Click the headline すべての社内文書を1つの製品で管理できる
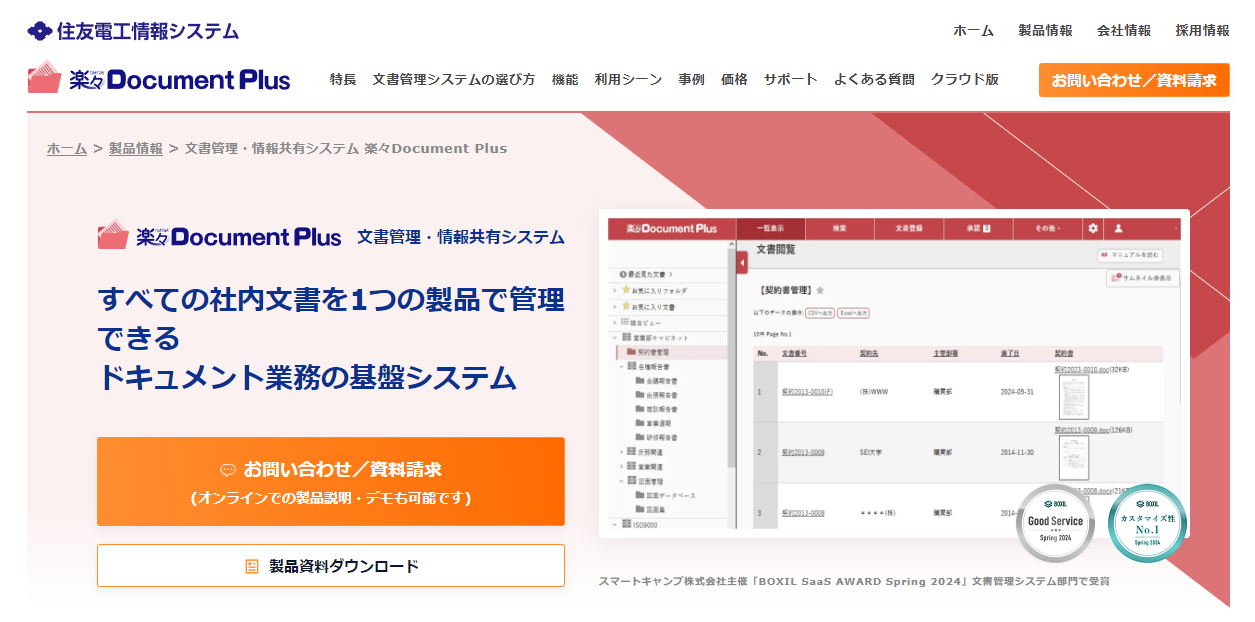 [x=331, y=318]
